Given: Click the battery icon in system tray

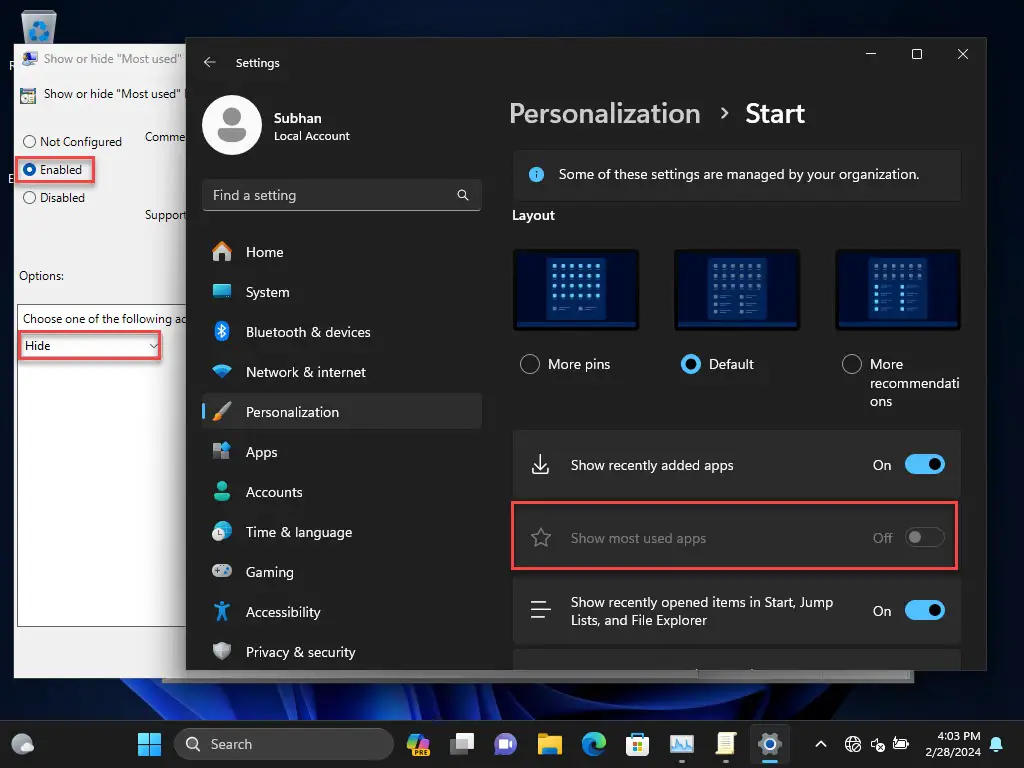Looking at the screenshot, I should (901, 744).
